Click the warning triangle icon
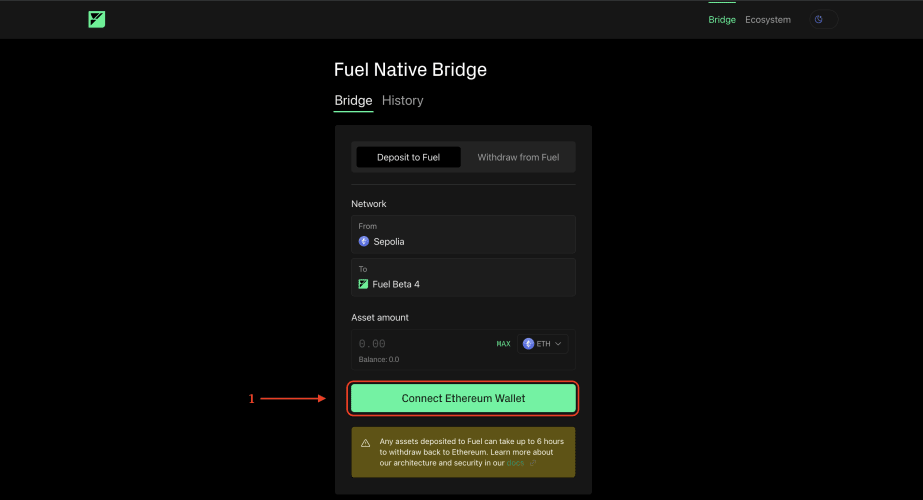Viewport: 923px width, 500px height. 366,441
